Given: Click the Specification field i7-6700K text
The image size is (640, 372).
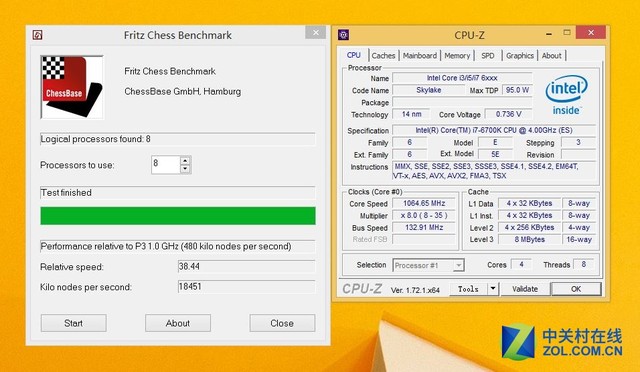Looking at the screenshot, I should 493,130.
